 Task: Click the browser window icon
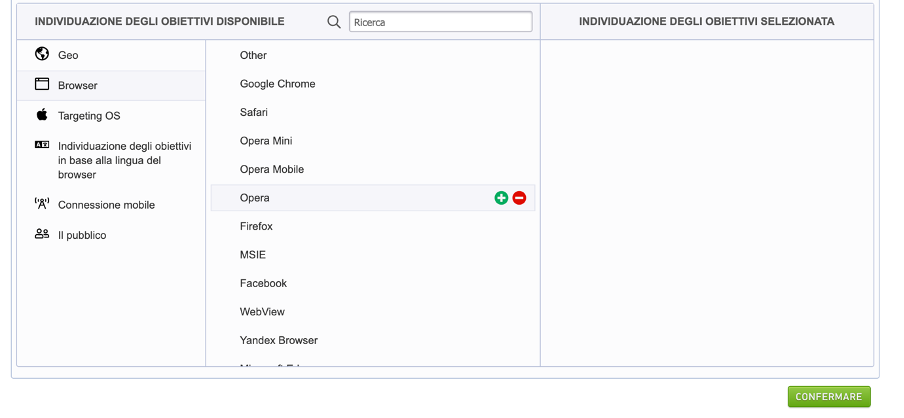point(42,85)
